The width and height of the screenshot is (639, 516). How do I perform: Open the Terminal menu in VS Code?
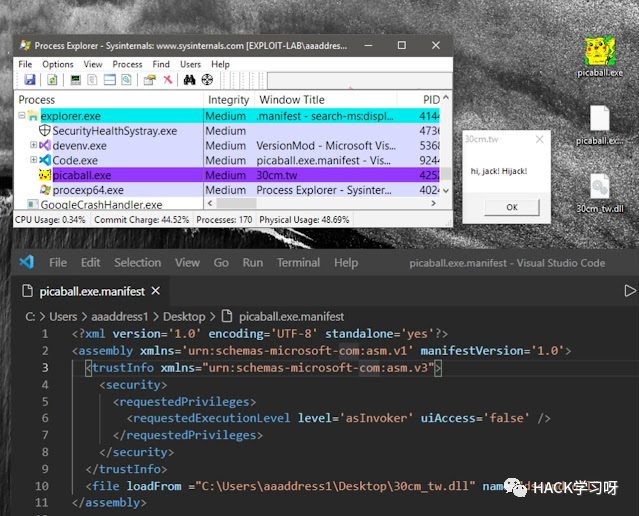pos(298,262)
